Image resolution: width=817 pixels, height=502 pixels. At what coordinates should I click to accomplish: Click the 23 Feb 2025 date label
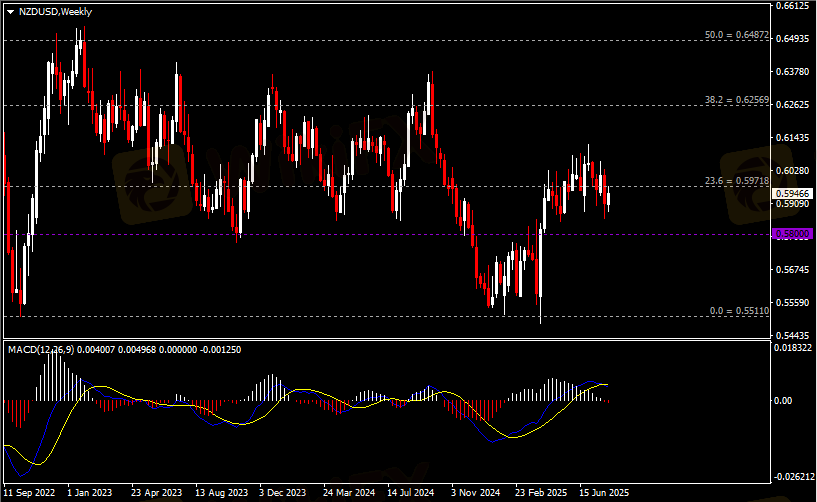540,493
